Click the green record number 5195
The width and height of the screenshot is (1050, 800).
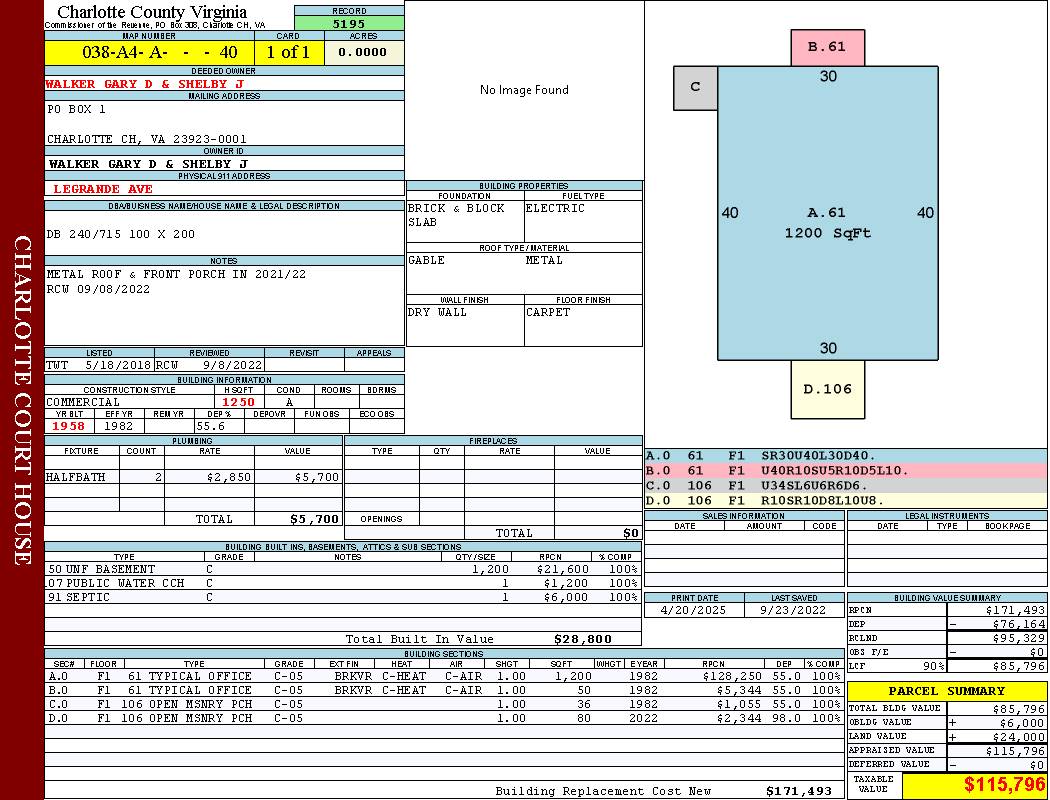(x=349, y=24)
